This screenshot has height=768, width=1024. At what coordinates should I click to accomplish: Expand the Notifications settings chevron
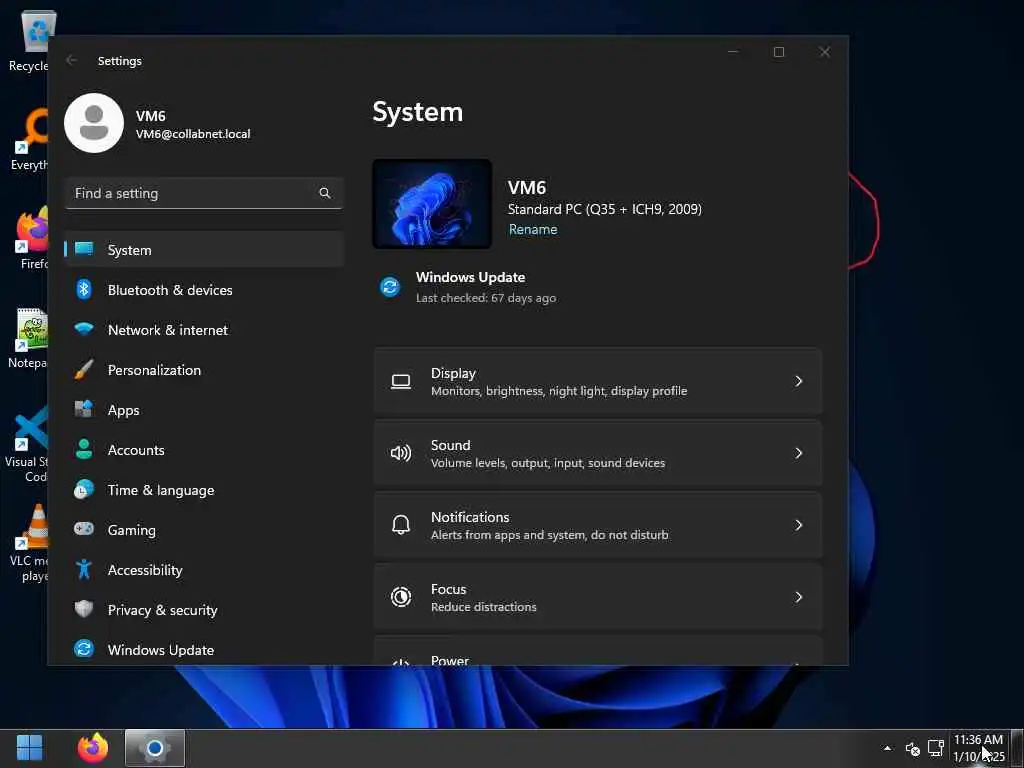pos(799,525)
